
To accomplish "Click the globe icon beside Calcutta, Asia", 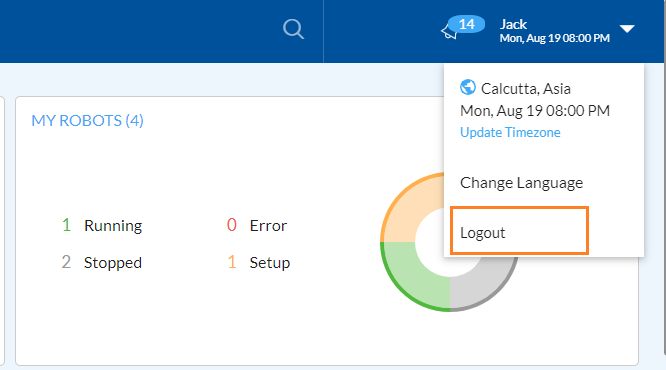I will (468, 88).
